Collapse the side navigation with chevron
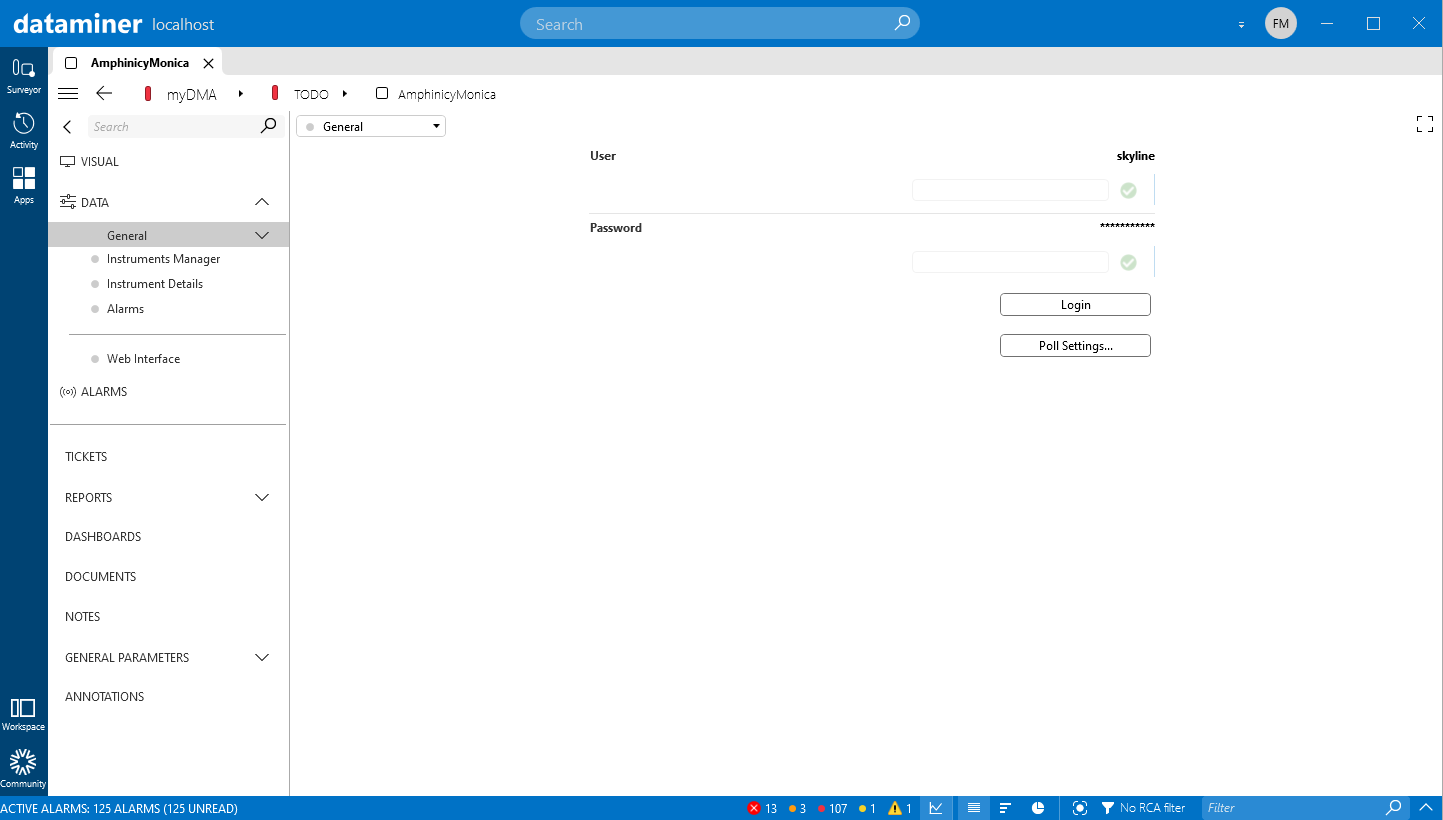 point(67,127)
